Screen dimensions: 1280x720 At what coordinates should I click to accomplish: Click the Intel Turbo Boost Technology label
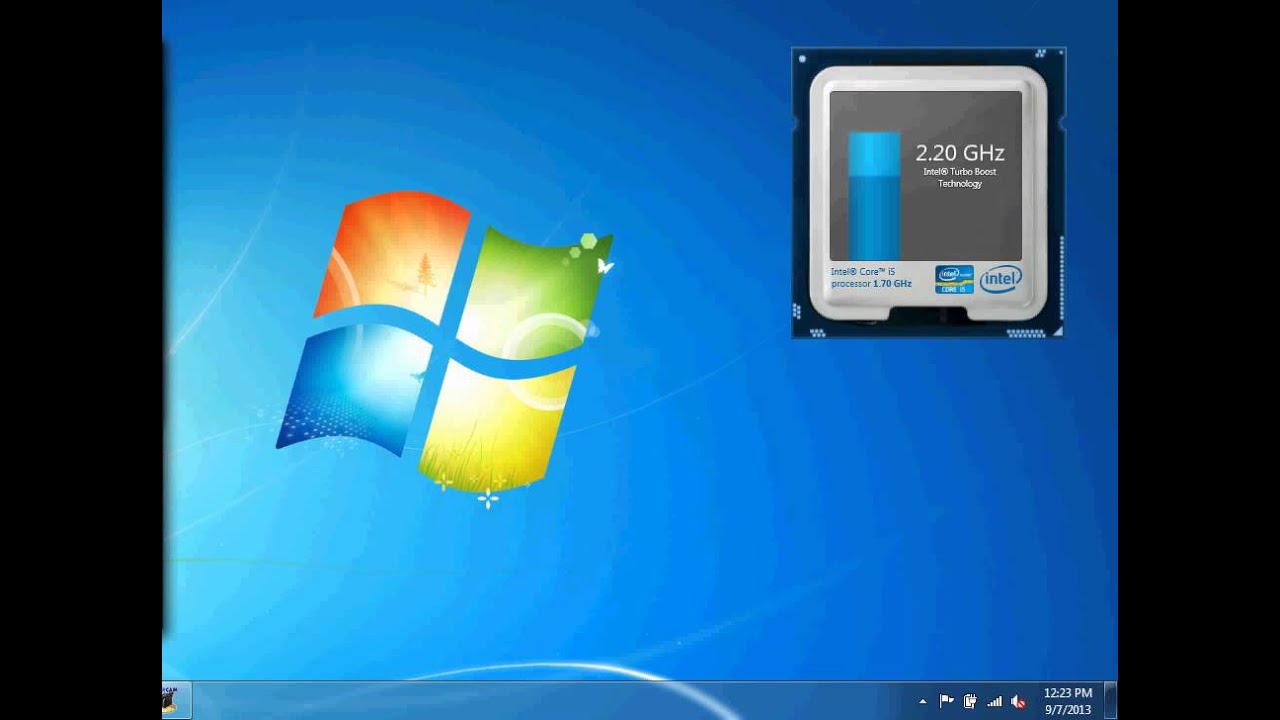click(960, 178)
